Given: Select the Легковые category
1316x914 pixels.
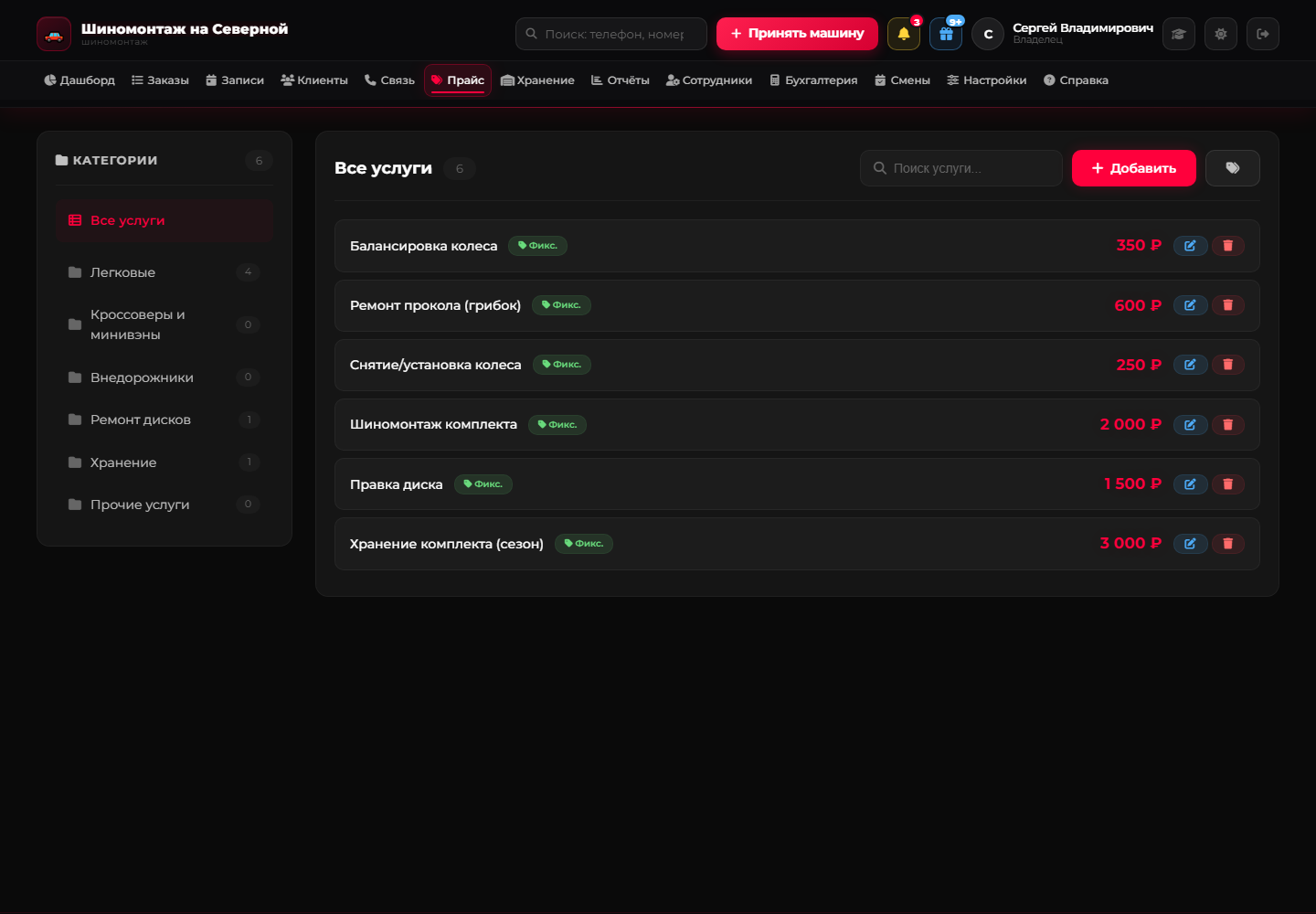Looking at the screenshot, I should point(164,272).
